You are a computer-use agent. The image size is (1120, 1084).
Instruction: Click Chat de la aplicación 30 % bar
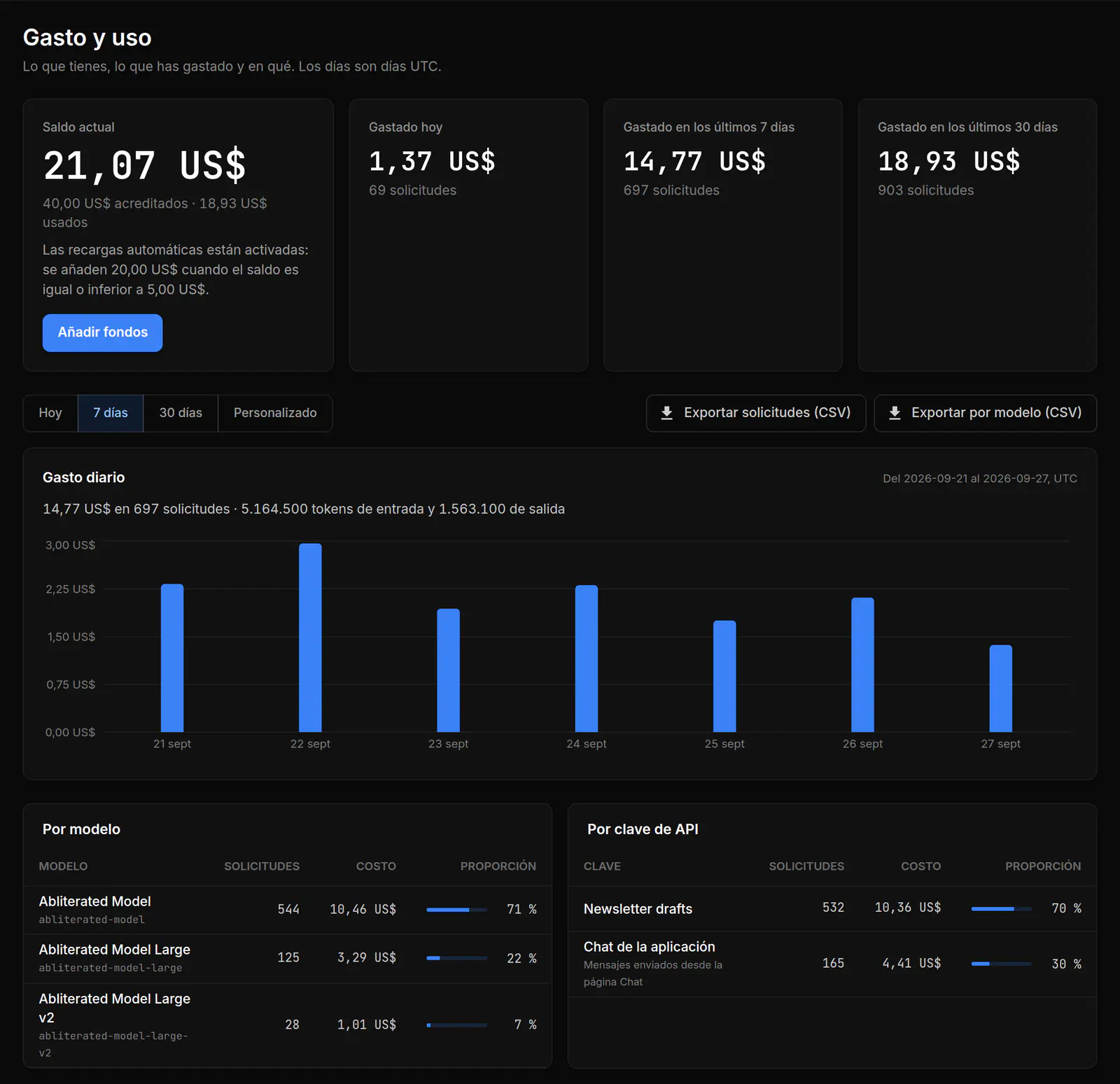pyautogui.click(x=1002, y=964)
